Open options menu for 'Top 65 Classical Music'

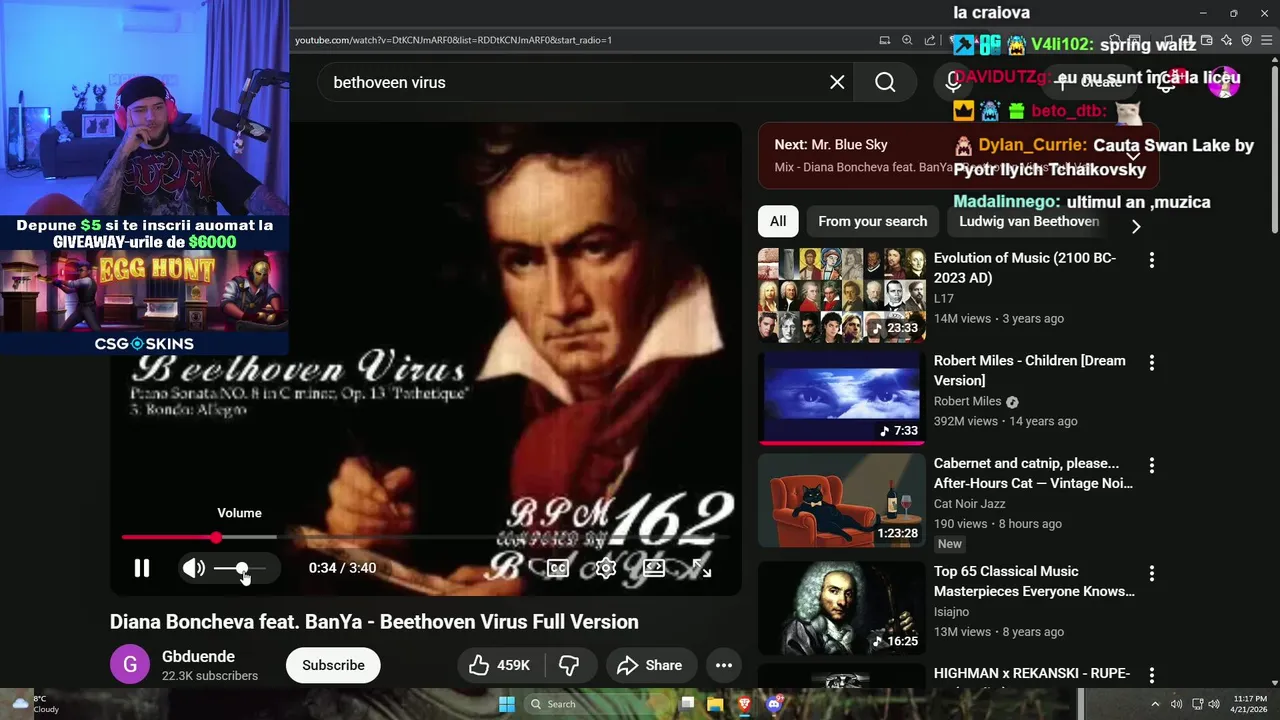tap(1152, 573)
